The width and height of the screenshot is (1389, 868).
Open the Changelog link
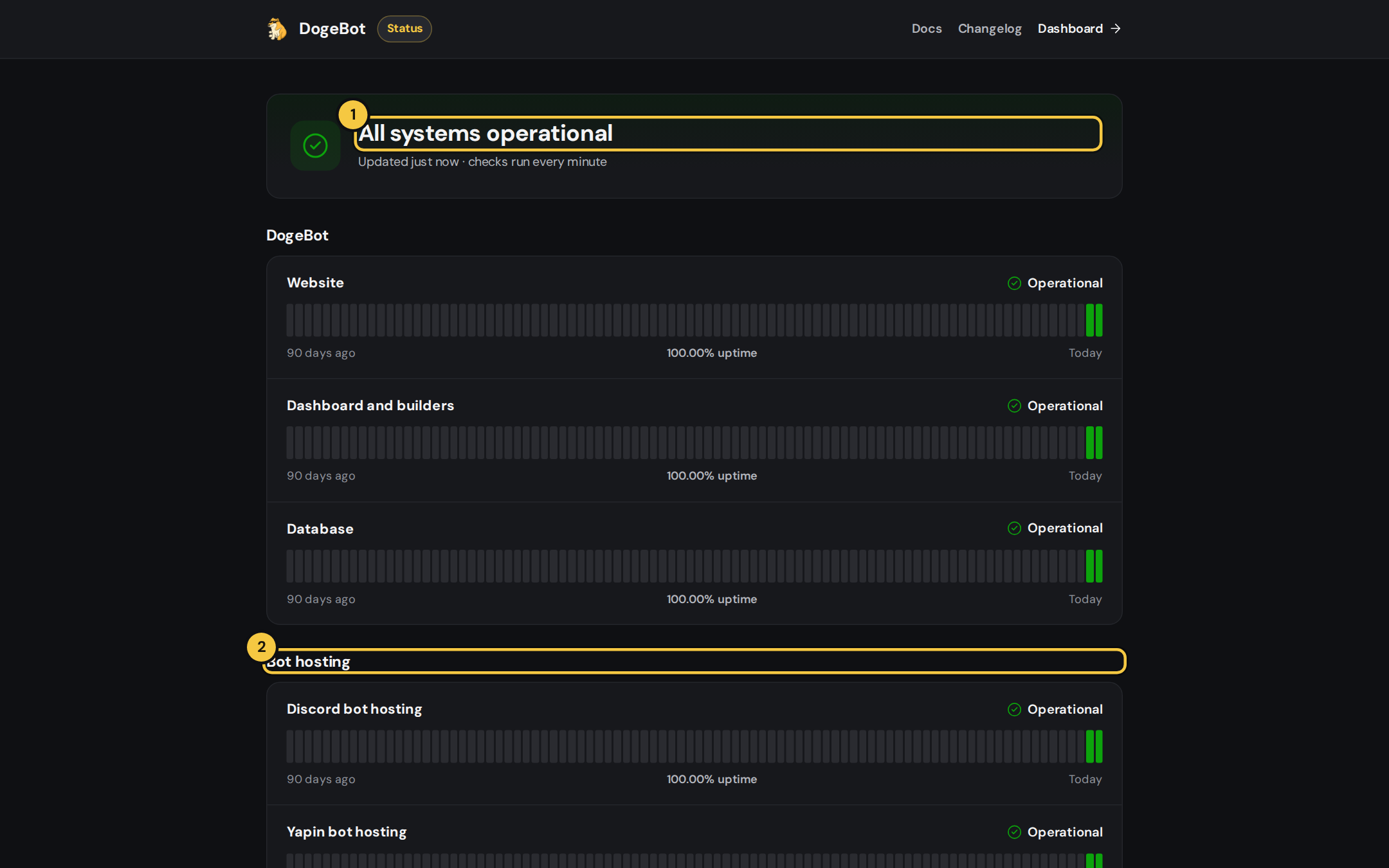click(990, 29)
